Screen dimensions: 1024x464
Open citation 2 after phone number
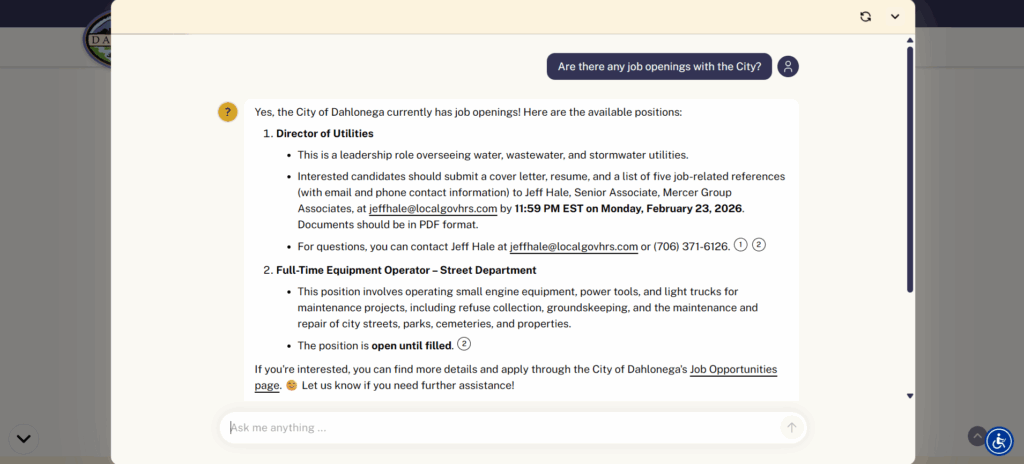758,245
